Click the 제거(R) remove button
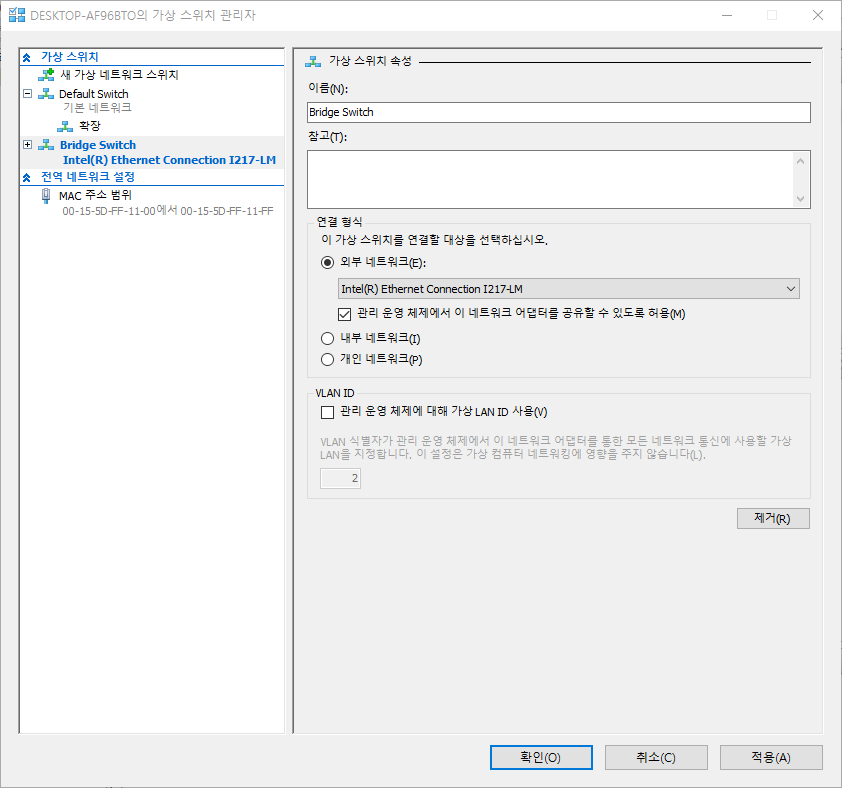Image resolution: width=842 pixels, height=788 pixels. 773,518
